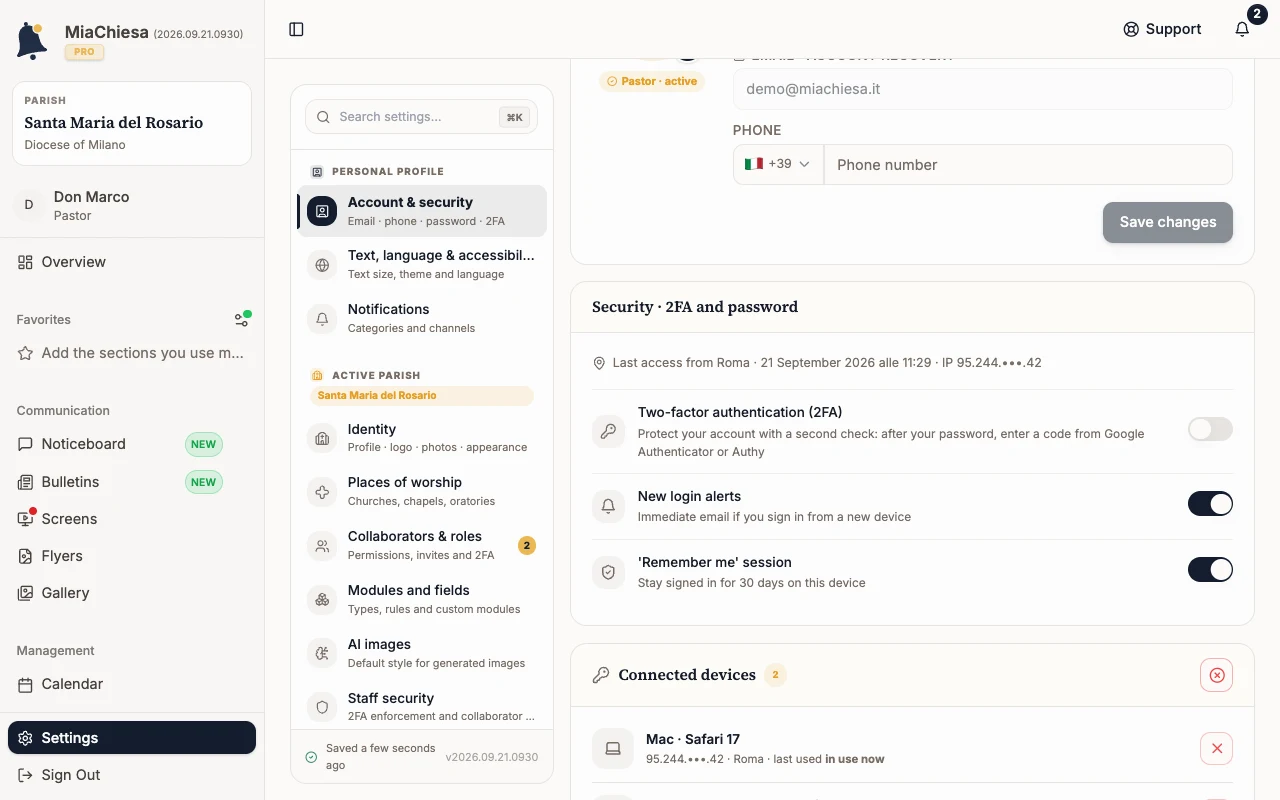Click the Calendar icon in sidebar
The height and width of the screenshot is (800, 1280).
(25, 684)
